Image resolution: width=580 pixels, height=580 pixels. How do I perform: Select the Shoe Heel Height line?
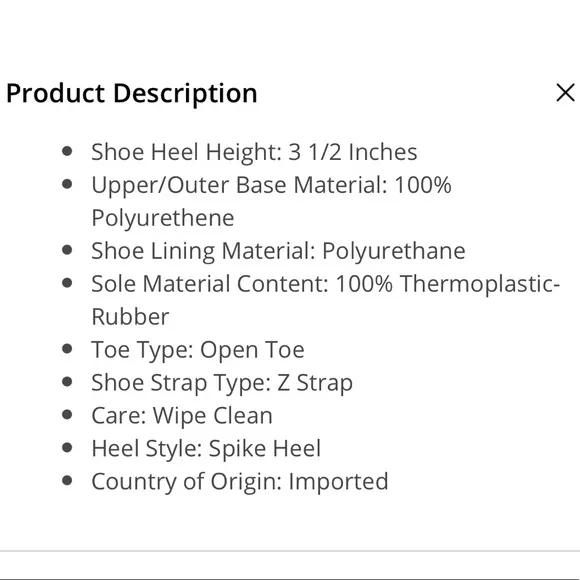pos(254,152)
